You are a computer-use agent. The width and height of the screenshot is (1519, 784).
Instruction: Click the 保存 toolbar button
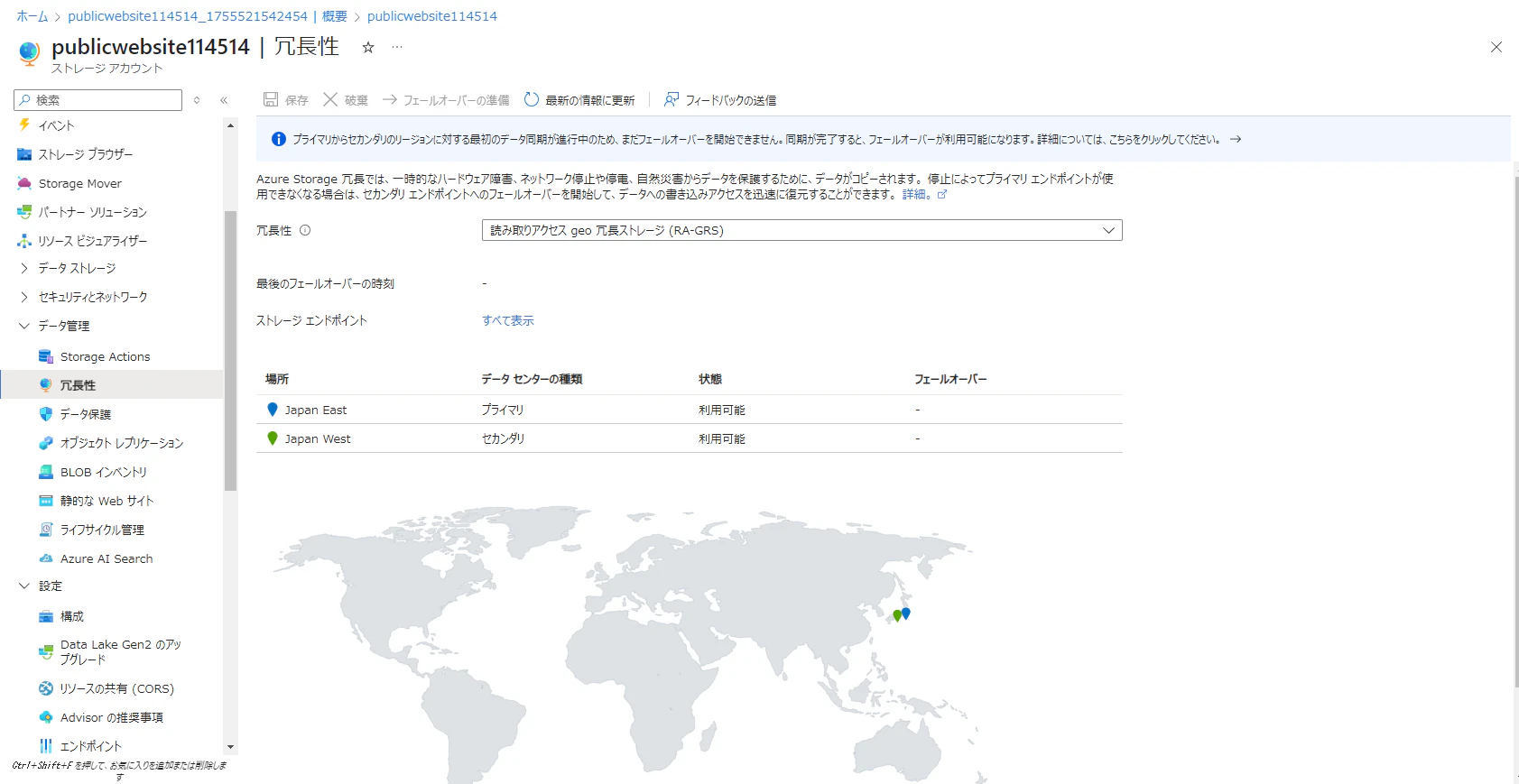286,100
